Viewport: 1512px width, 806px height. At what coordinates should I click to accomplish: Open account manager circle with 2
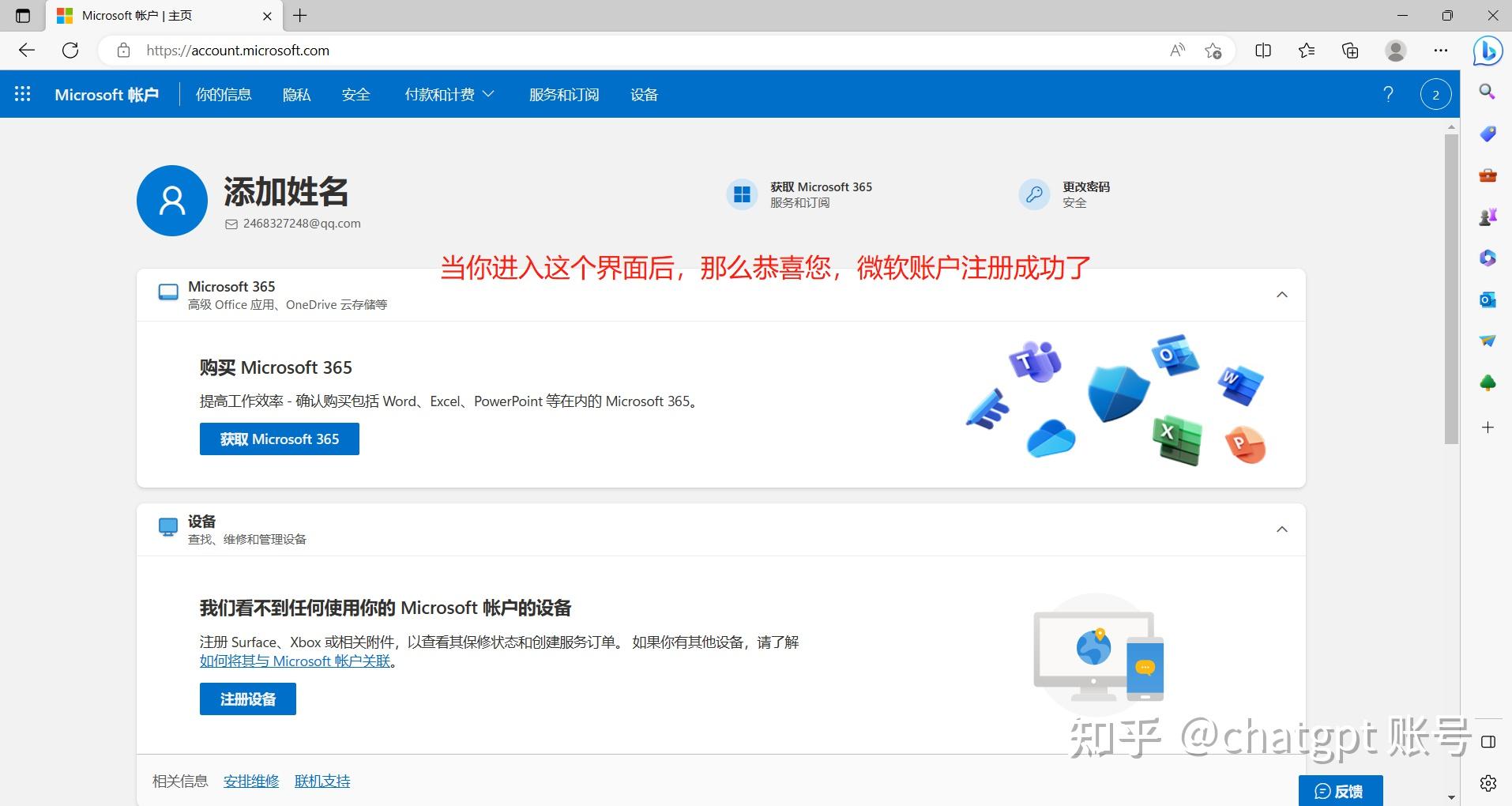1435,95
